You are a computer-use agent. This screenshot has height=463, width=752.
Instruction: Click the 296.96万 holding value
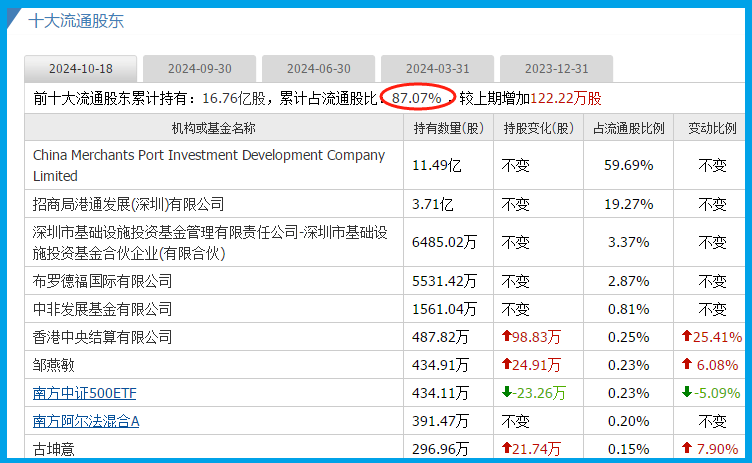[x=440, y=449]
